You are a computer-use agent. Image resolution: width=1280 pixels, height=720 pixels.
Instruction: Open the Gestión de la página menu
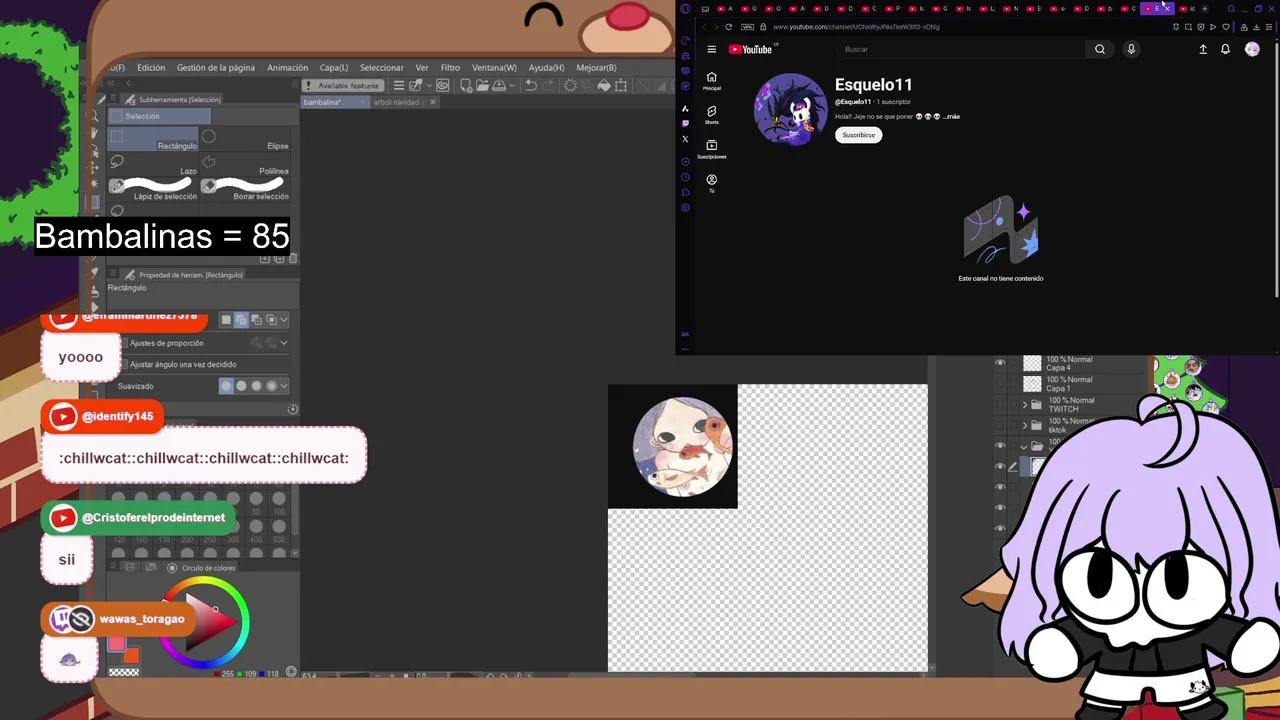pos(216,68)
